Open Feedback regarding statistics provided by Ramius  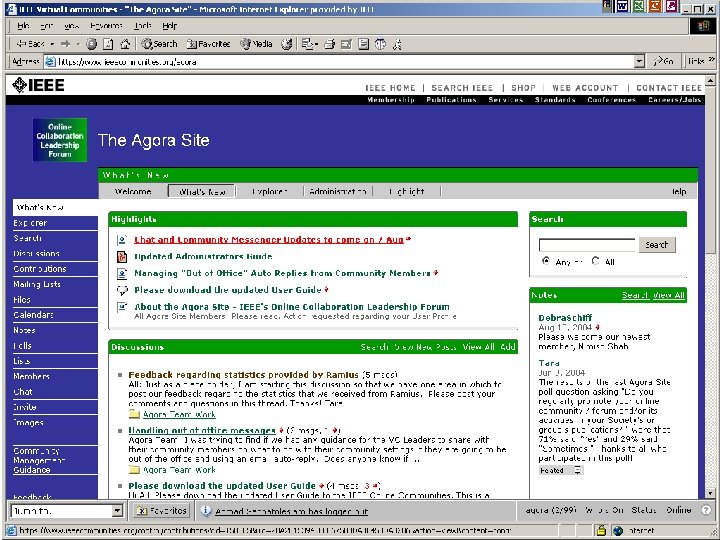tap(243, 375)
